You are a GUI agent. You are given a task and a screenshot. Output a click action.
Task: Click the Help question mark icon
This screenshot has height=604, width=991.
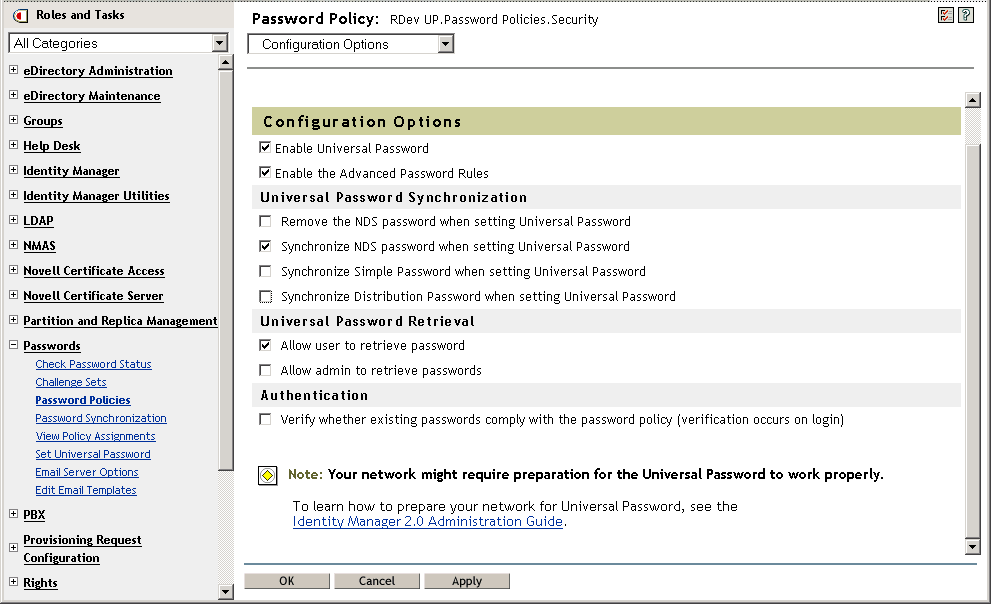pyautogui.click(x=966, y=15)
